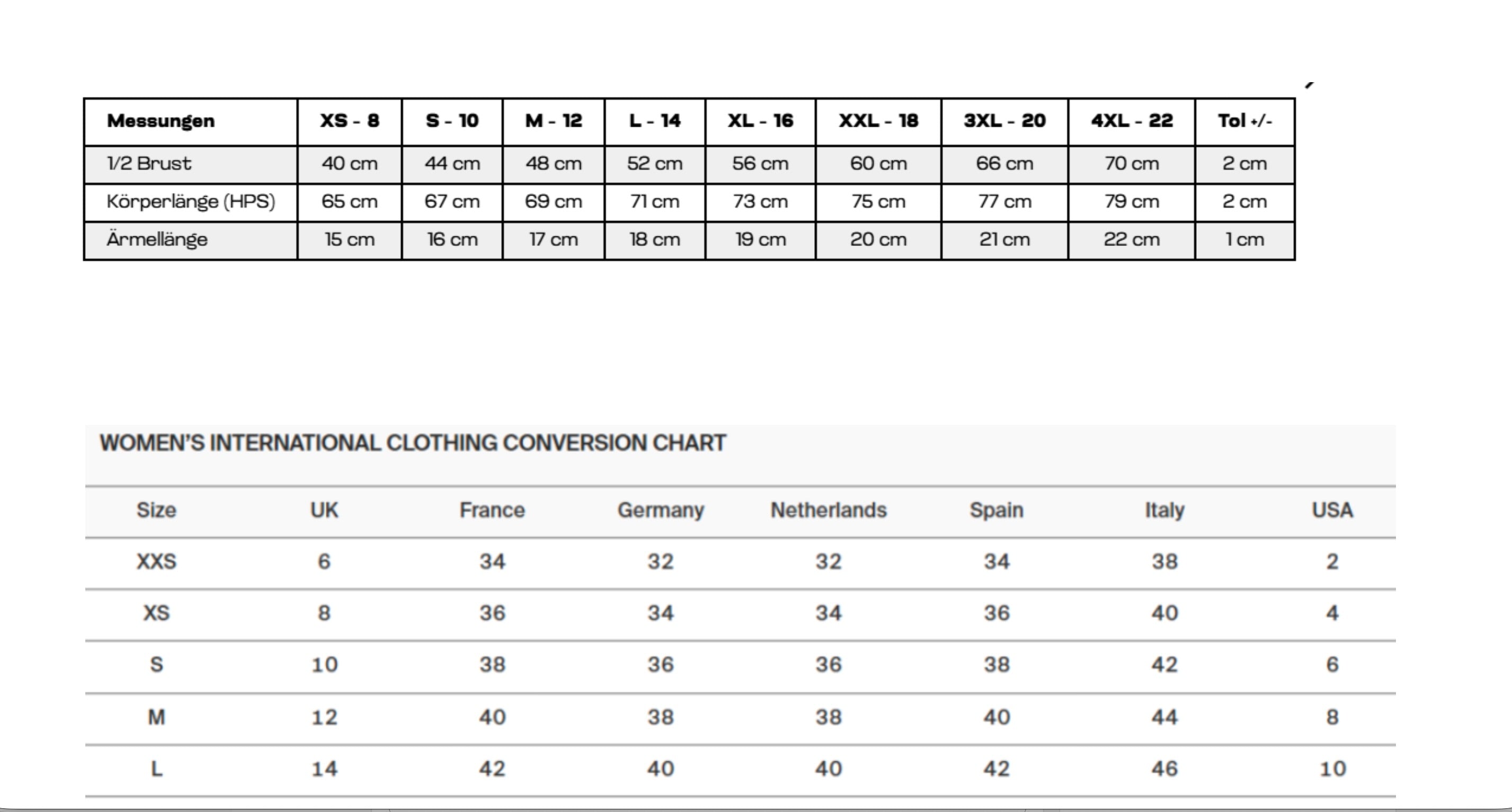Image resolution: width=1512 pixels, height=812 pixels.
Task: Select the XXS size row label
Action: [x=156, y=562]
